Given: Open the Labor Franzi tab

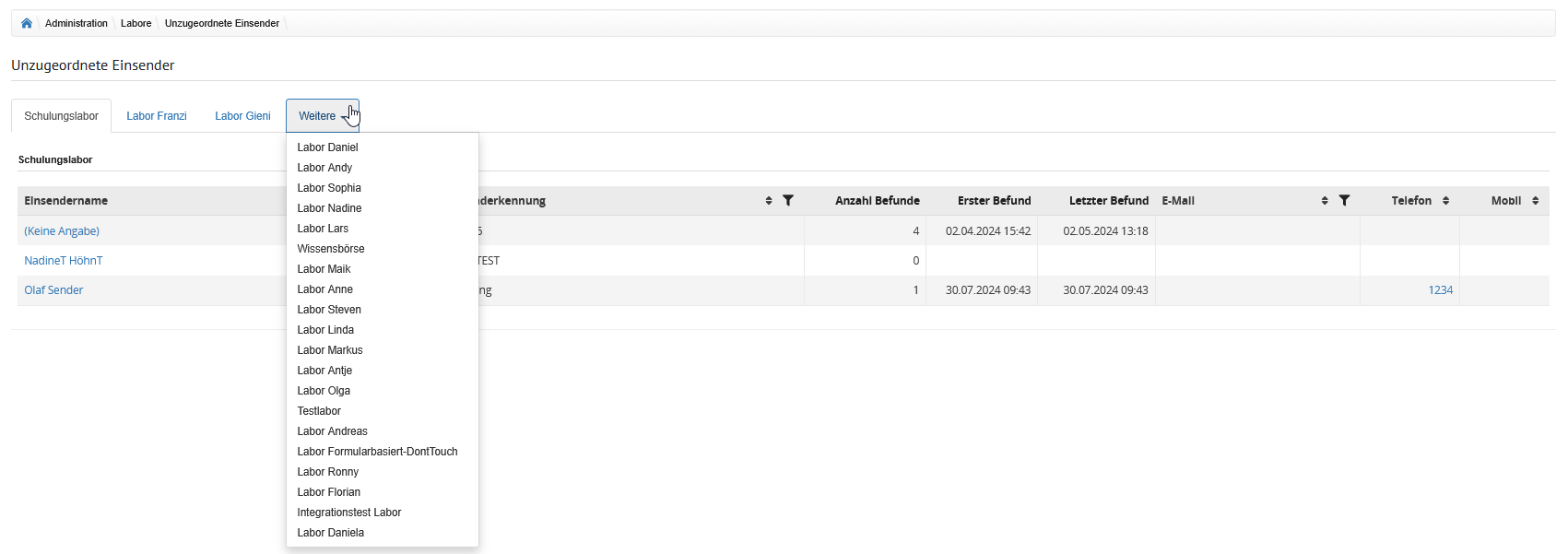Looking at the screenshot, I should [157, 116].
